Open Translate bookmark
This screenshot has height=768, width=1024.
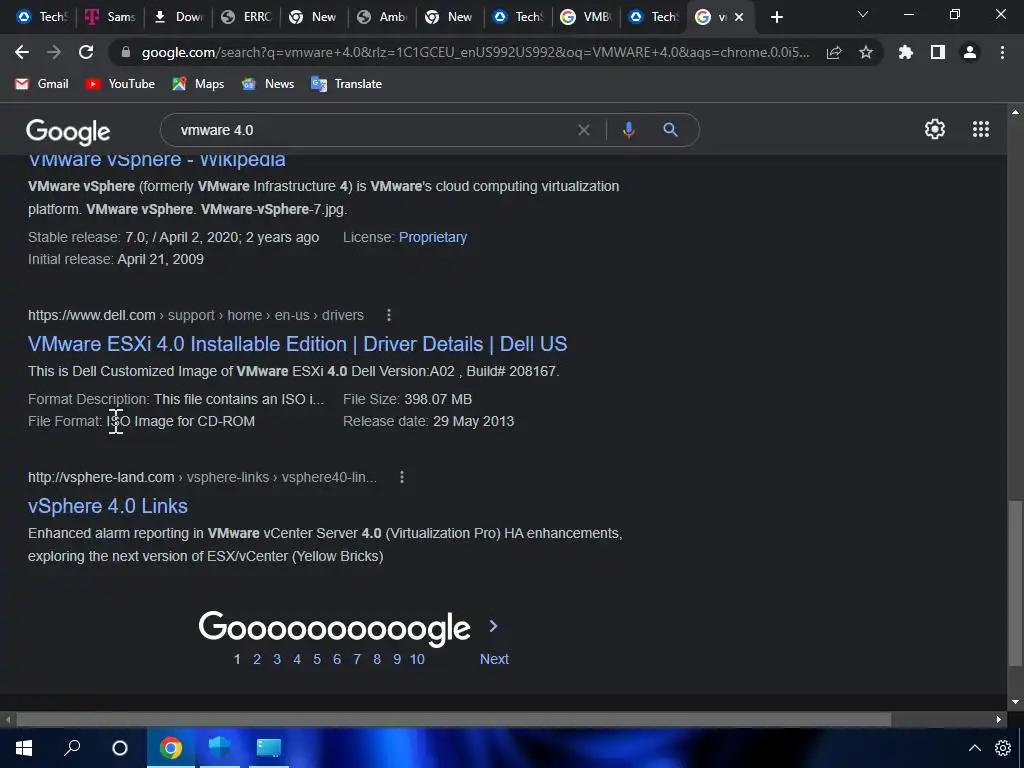(347, 84)
